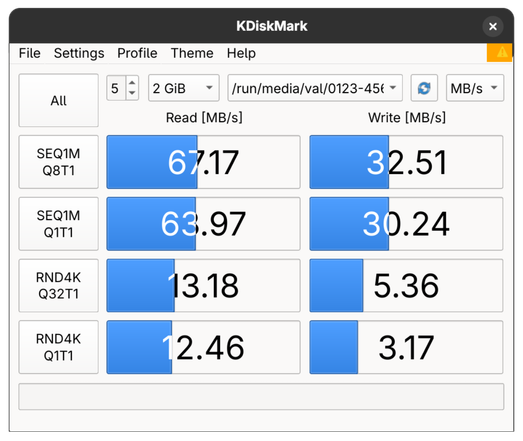Refresh the storage device list
This screenshot has height=441, width=523.
point(424,88)
